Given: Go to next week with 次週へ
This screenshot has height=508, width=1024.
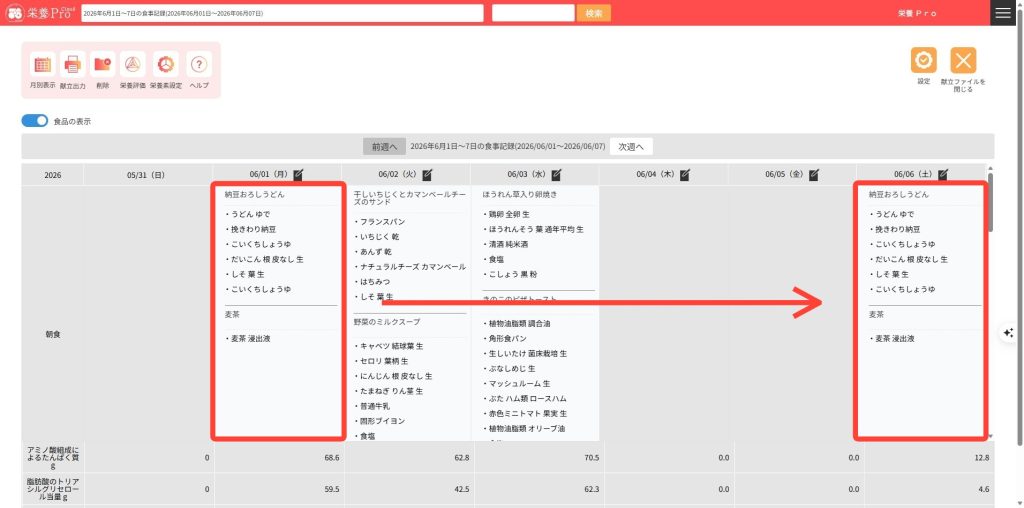Looking at the screenshot, I should tap(631, 147).
